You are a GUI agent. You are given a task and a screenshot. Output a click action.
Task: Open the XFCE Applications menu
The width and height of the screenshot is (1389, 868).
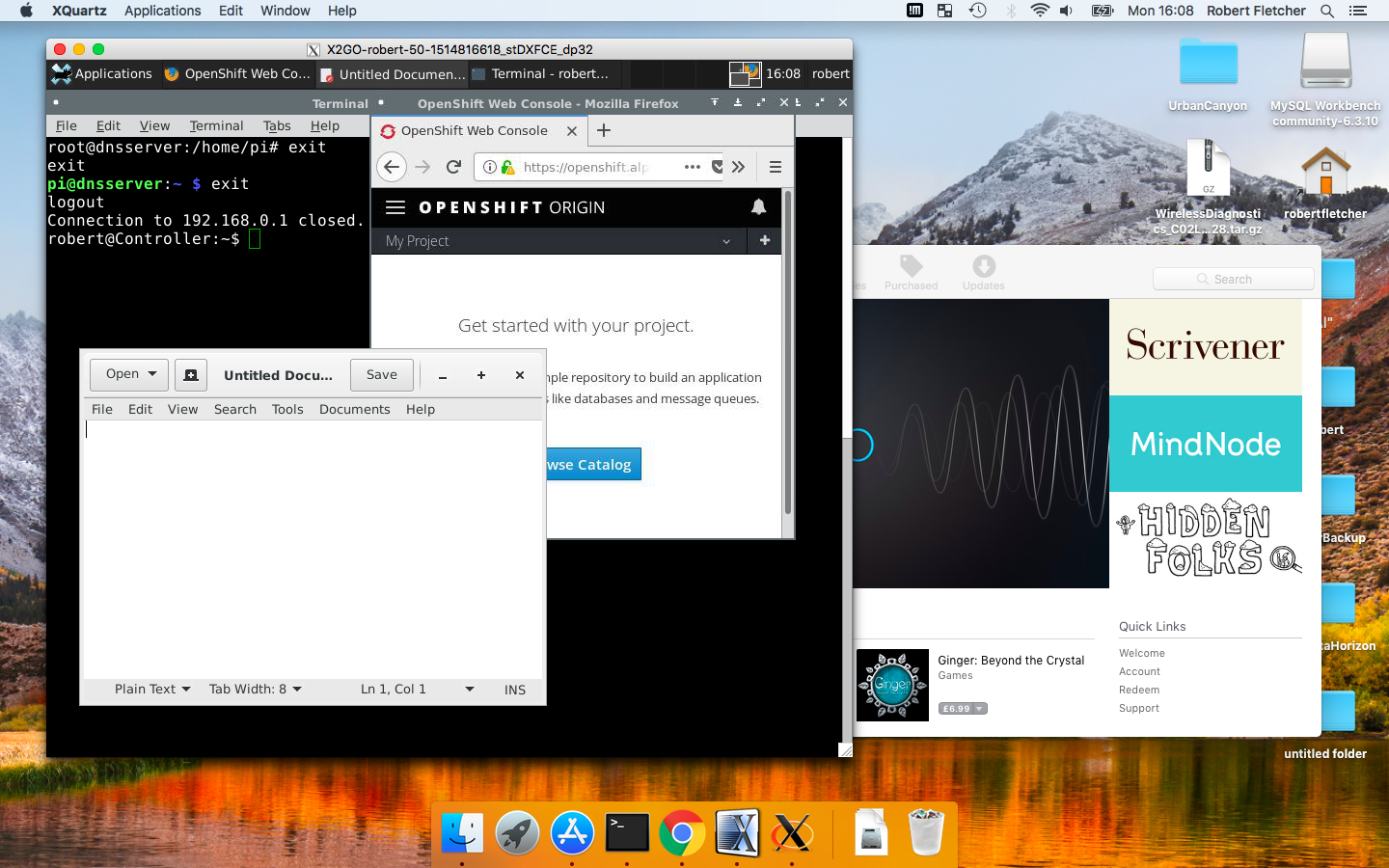click(102, 73)
